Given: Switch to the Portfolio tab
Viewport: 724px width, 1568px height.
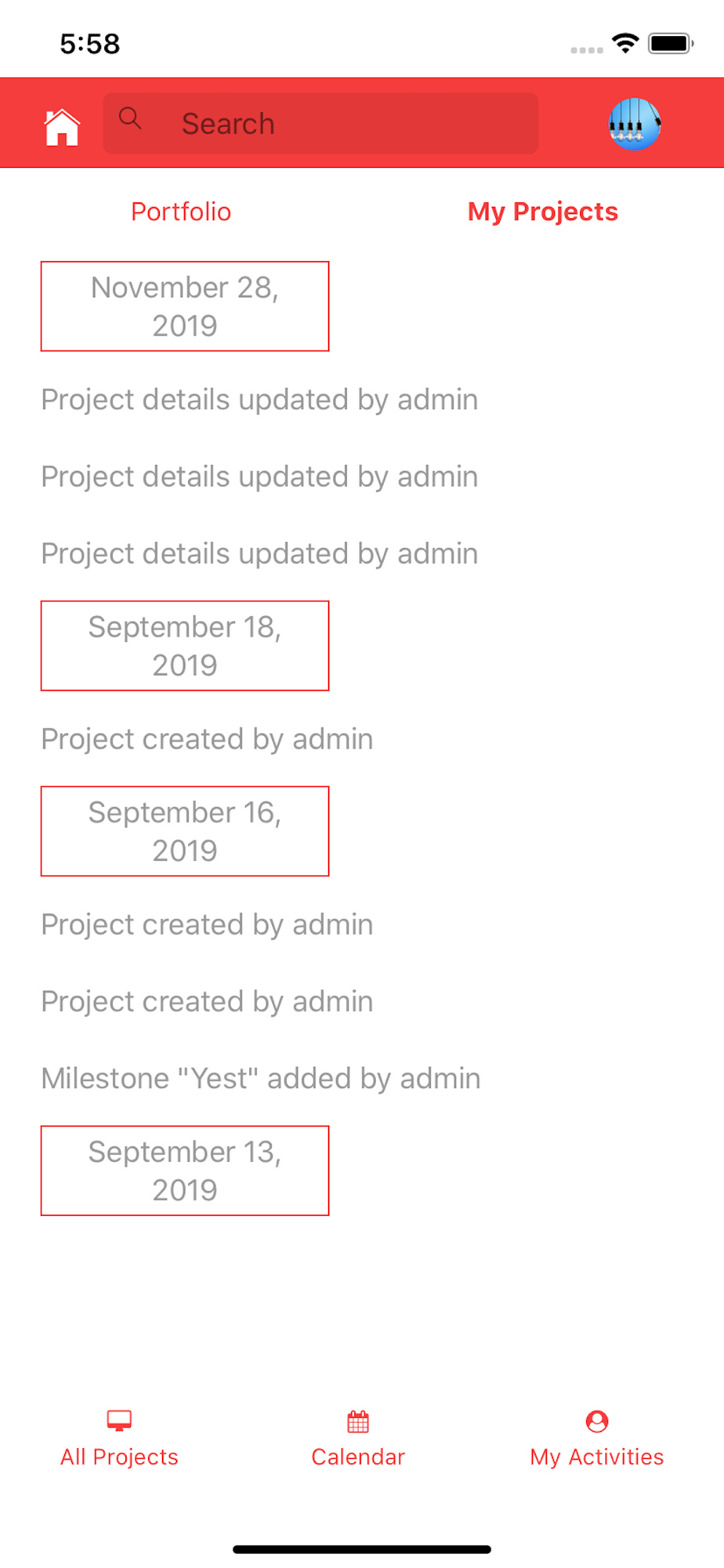Looking at the screenshot, I should click(181, 212).
